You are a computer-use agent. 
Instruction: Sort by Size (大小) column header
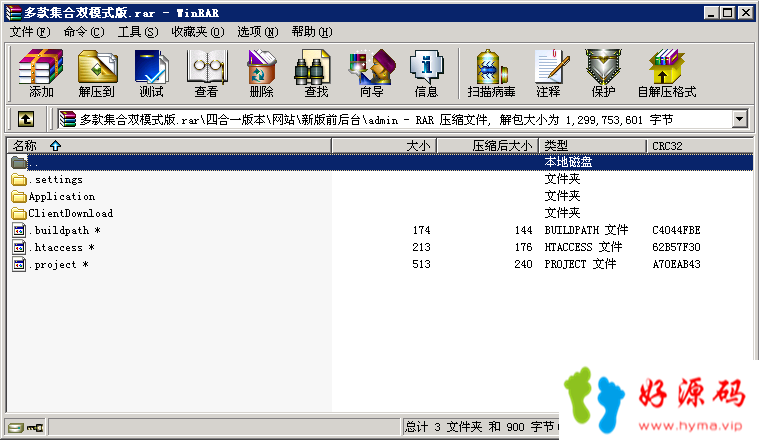pos(384,146)
